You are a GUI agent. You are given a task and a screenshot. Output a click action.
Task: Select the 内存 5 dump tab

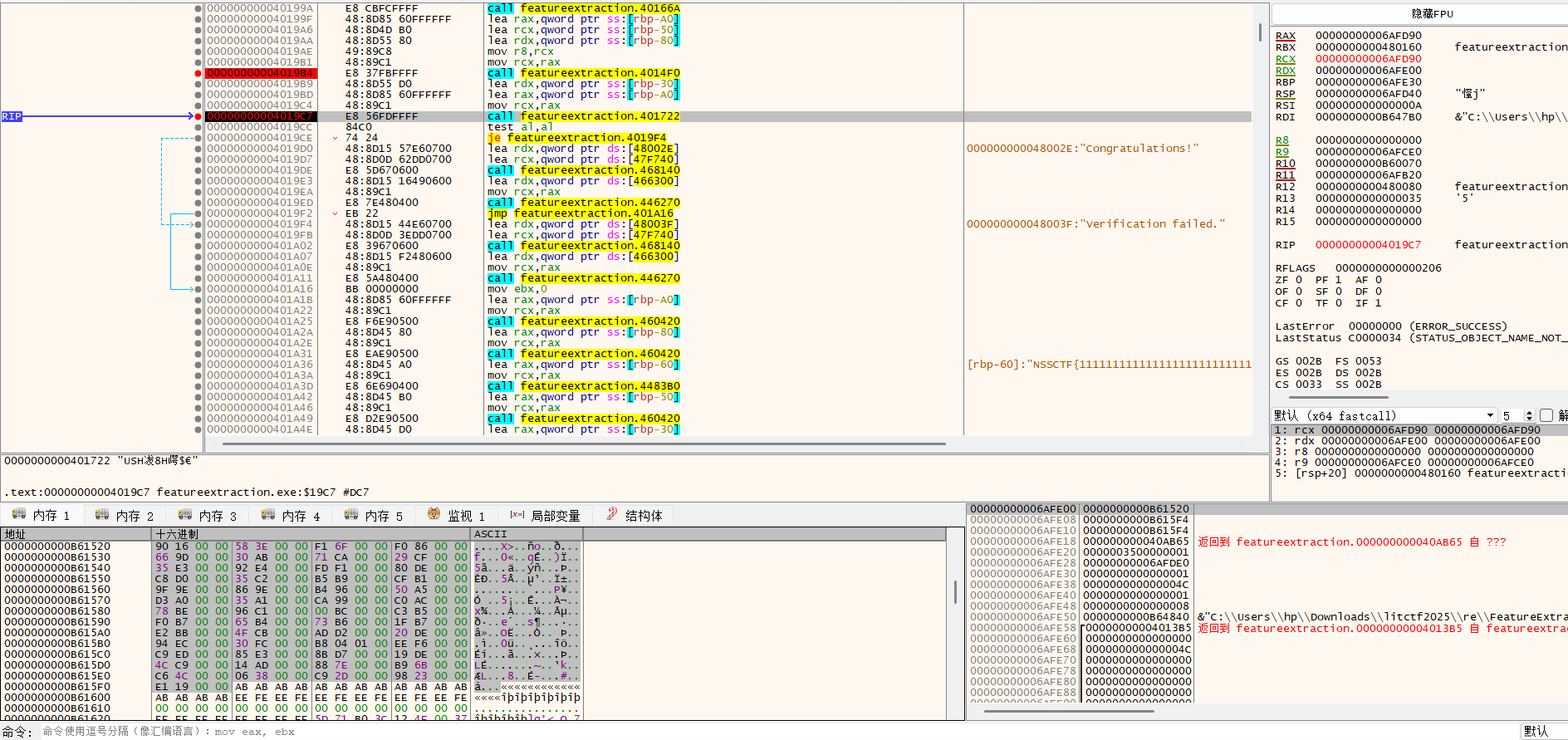click(x=374, y=516)
